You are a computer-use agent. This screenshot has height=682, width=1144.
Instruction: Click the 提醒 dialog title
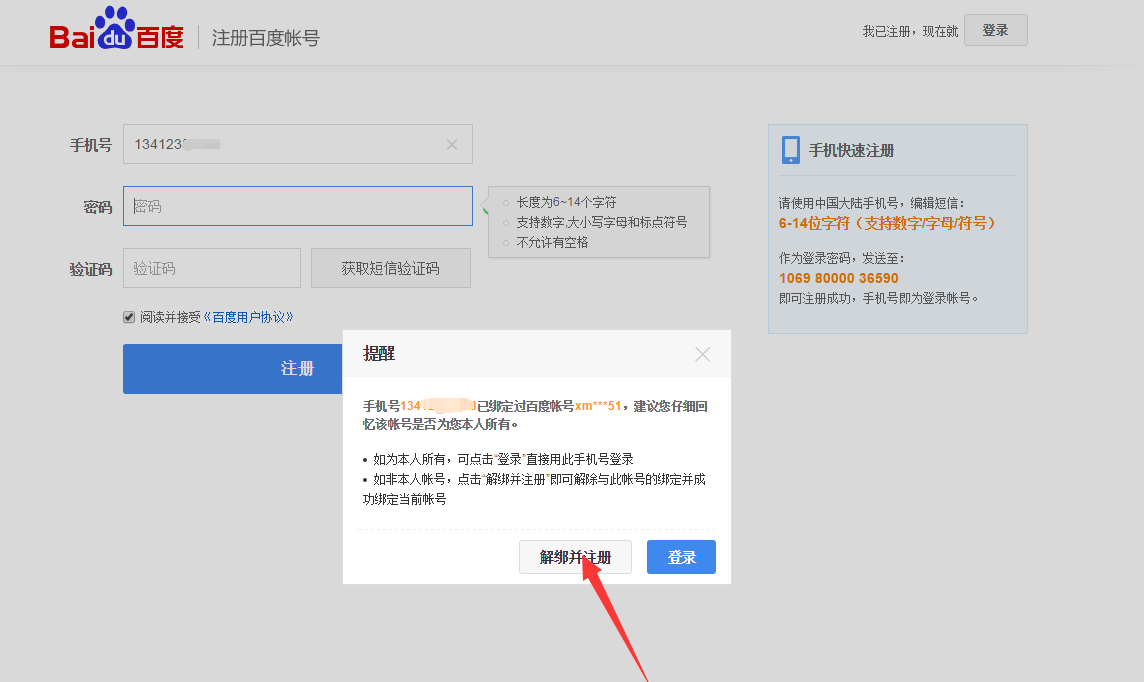point(379,354)
